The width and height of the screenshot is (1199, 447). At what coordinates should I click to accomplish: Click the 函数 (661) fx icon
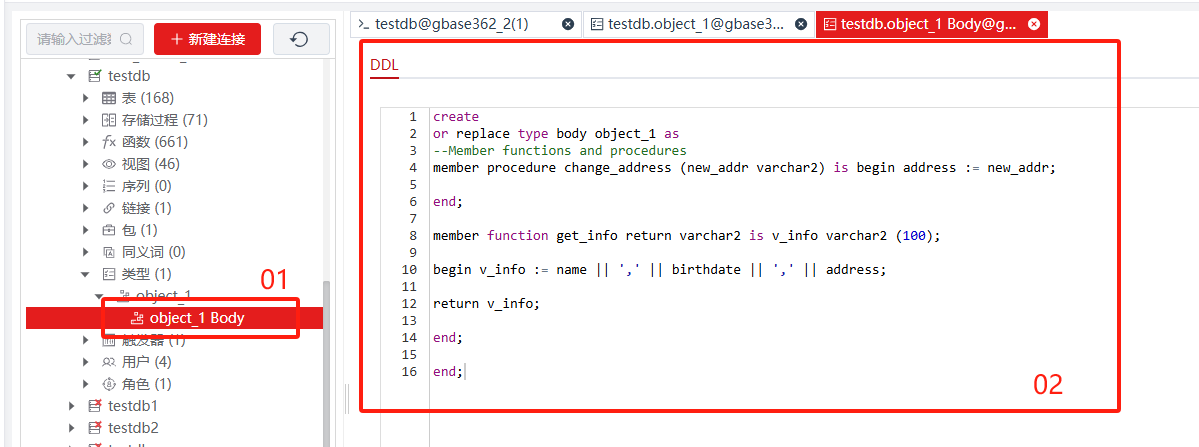109,142
